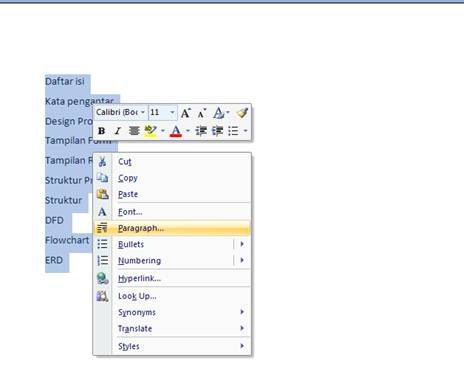Click the Font letter A icon
464x375 pixels.
[x=102, y=212]
